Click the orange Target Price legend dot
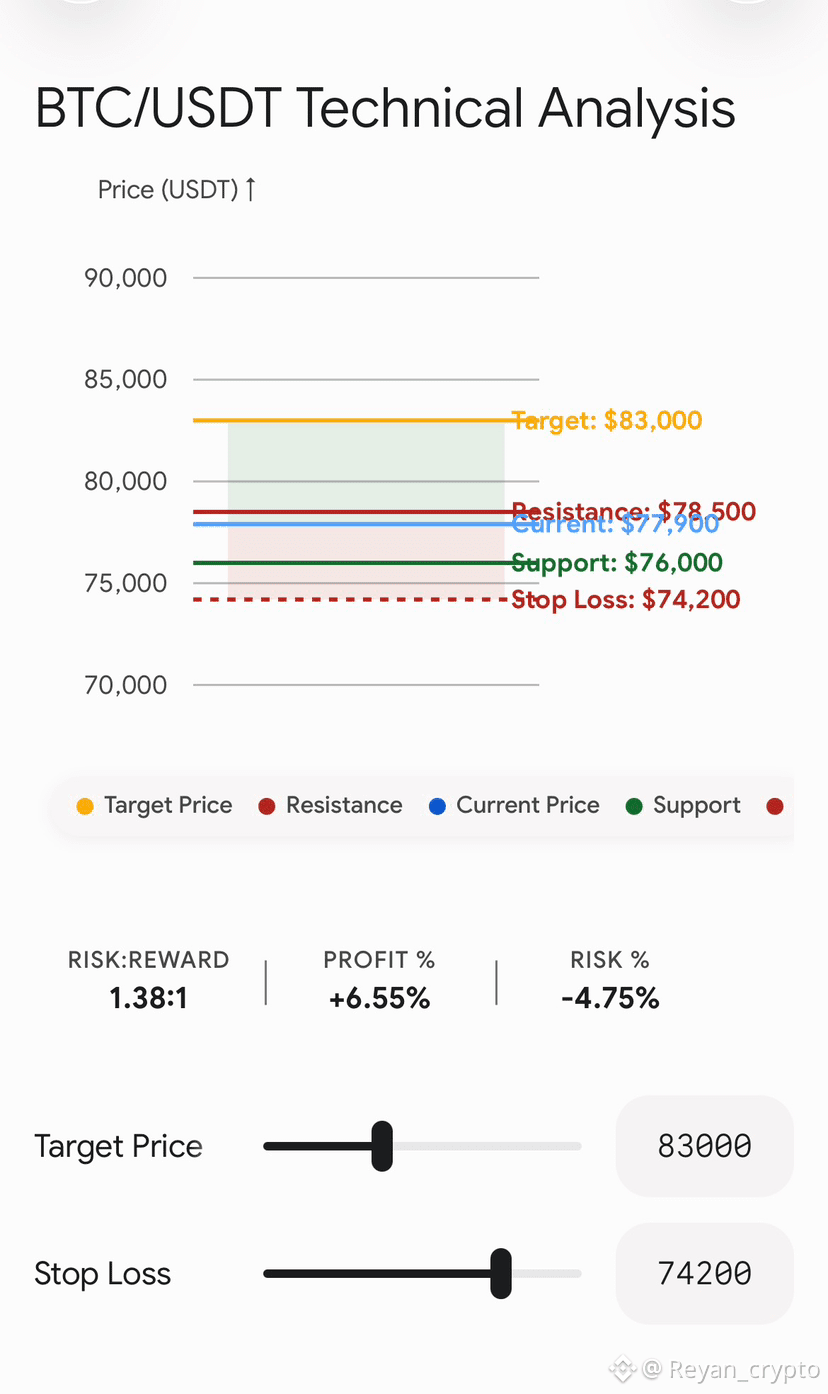This screenshot has width=828, height=1394. 85,806
